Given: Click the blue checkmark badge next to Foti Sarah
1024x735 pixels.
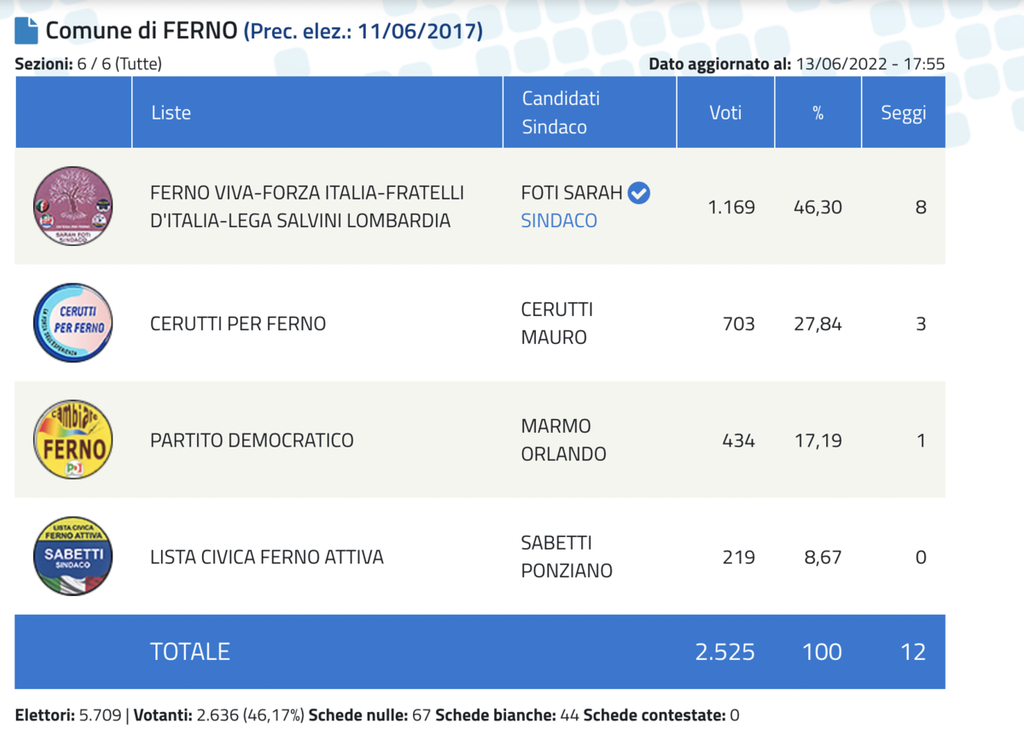Looking at the screenshot, I should [639, 193].
